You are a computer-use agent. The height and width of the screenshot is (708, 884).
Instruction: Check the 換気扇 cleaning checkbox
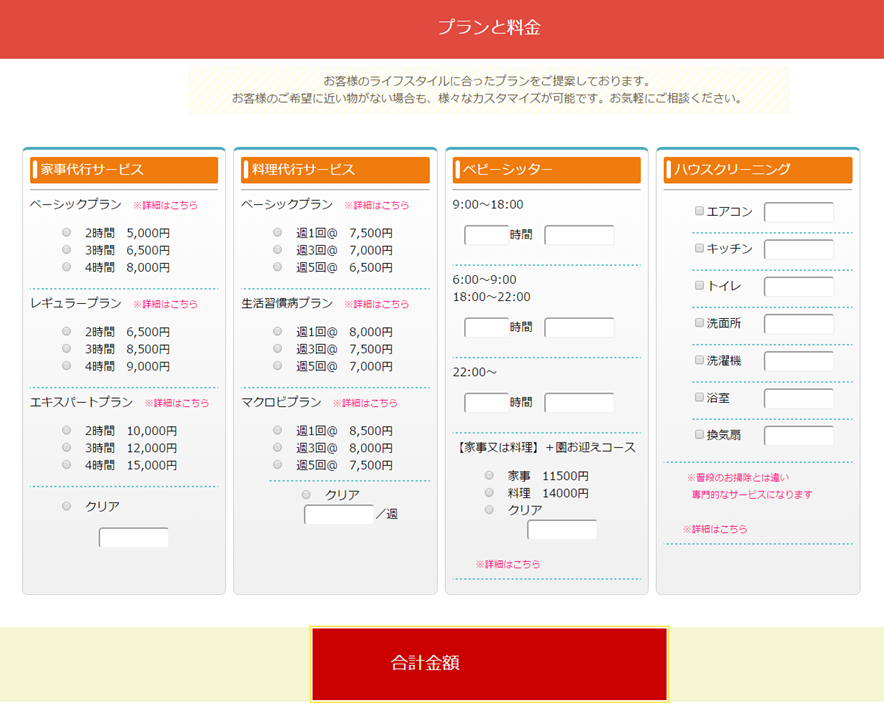(699, 435)
